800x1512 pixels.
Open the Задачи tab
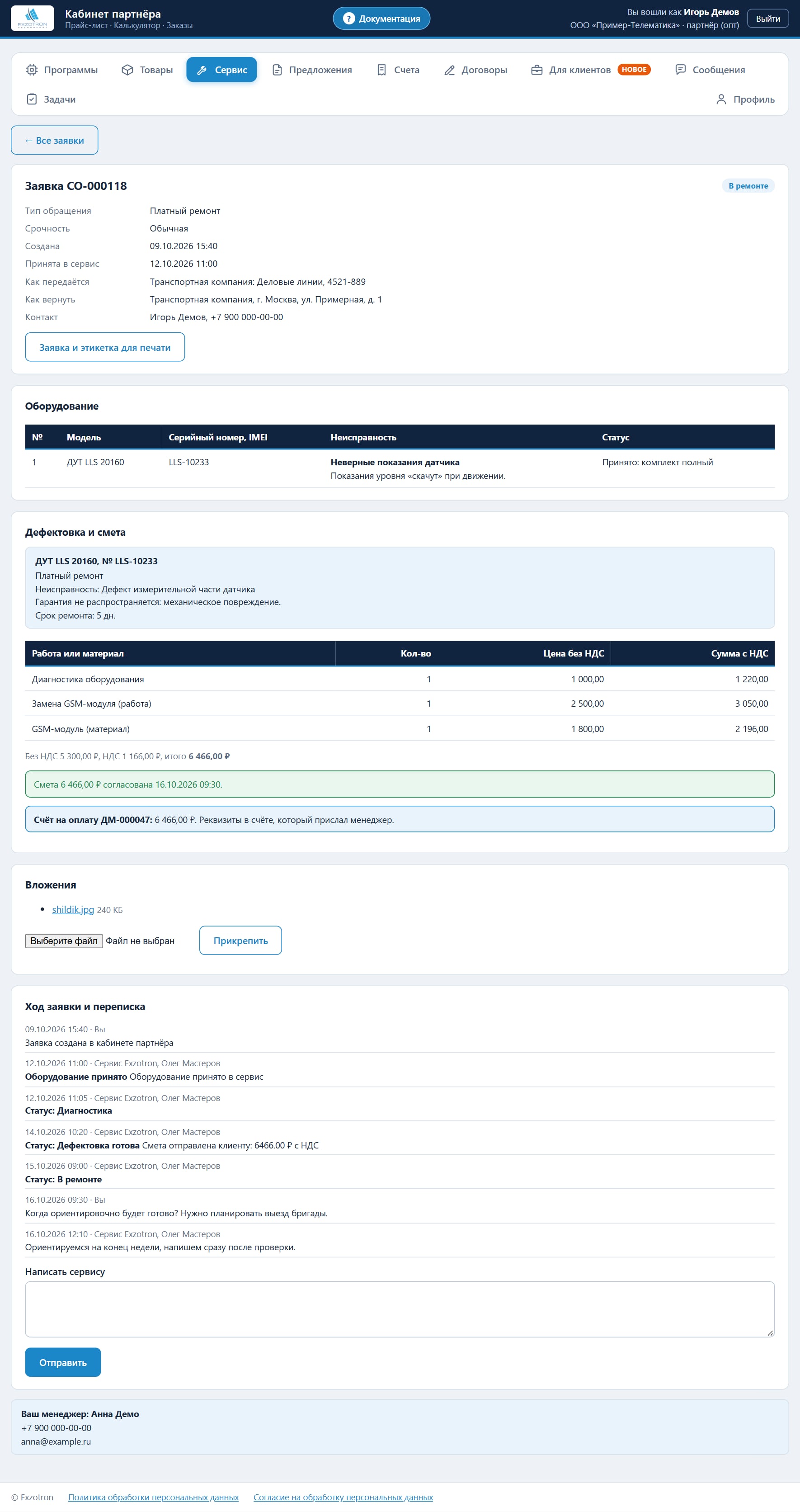(x=51, y=99)
